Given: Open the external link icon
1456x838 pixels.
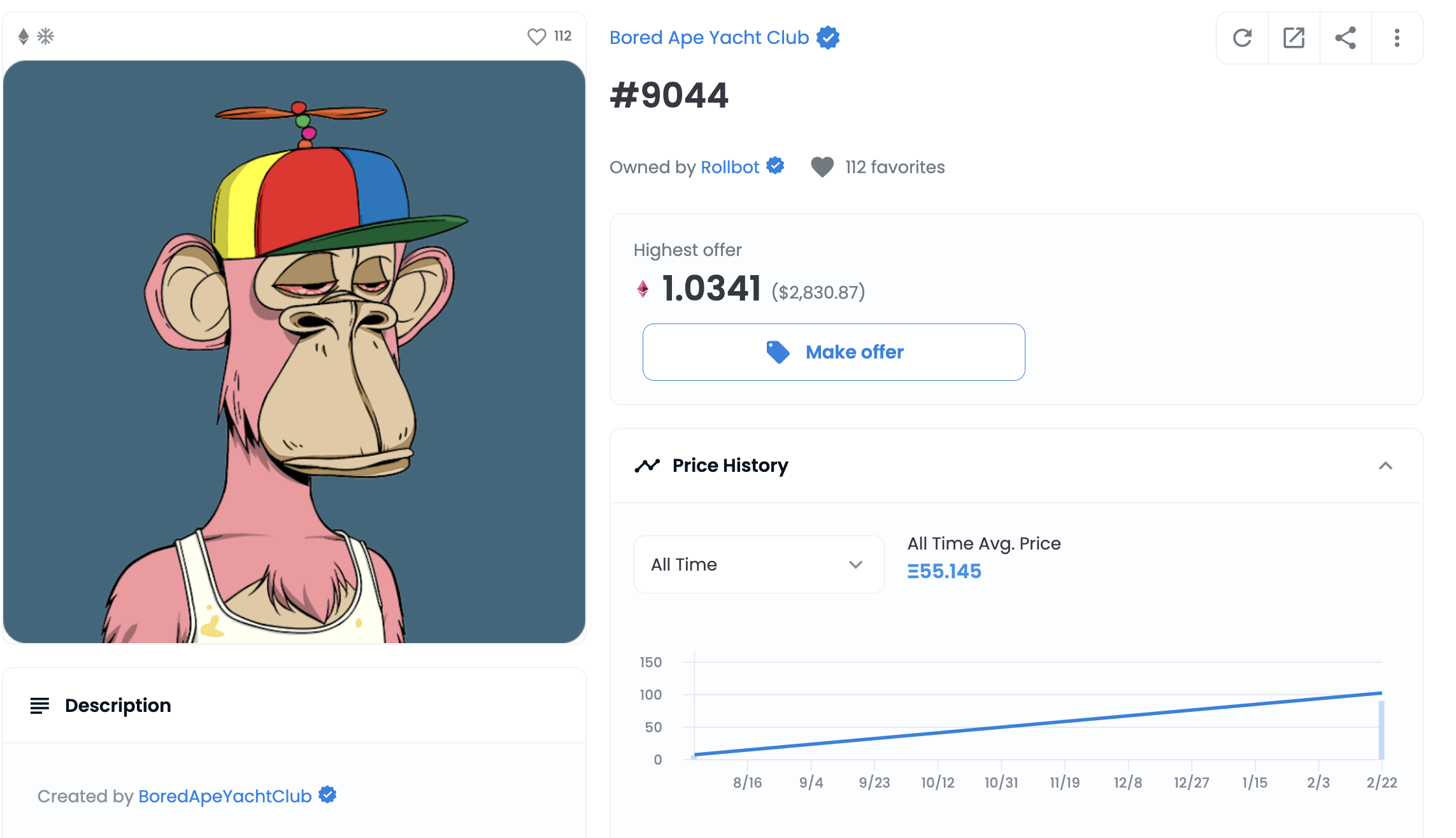Looking at the screenshot, I should pos(1294,38).
